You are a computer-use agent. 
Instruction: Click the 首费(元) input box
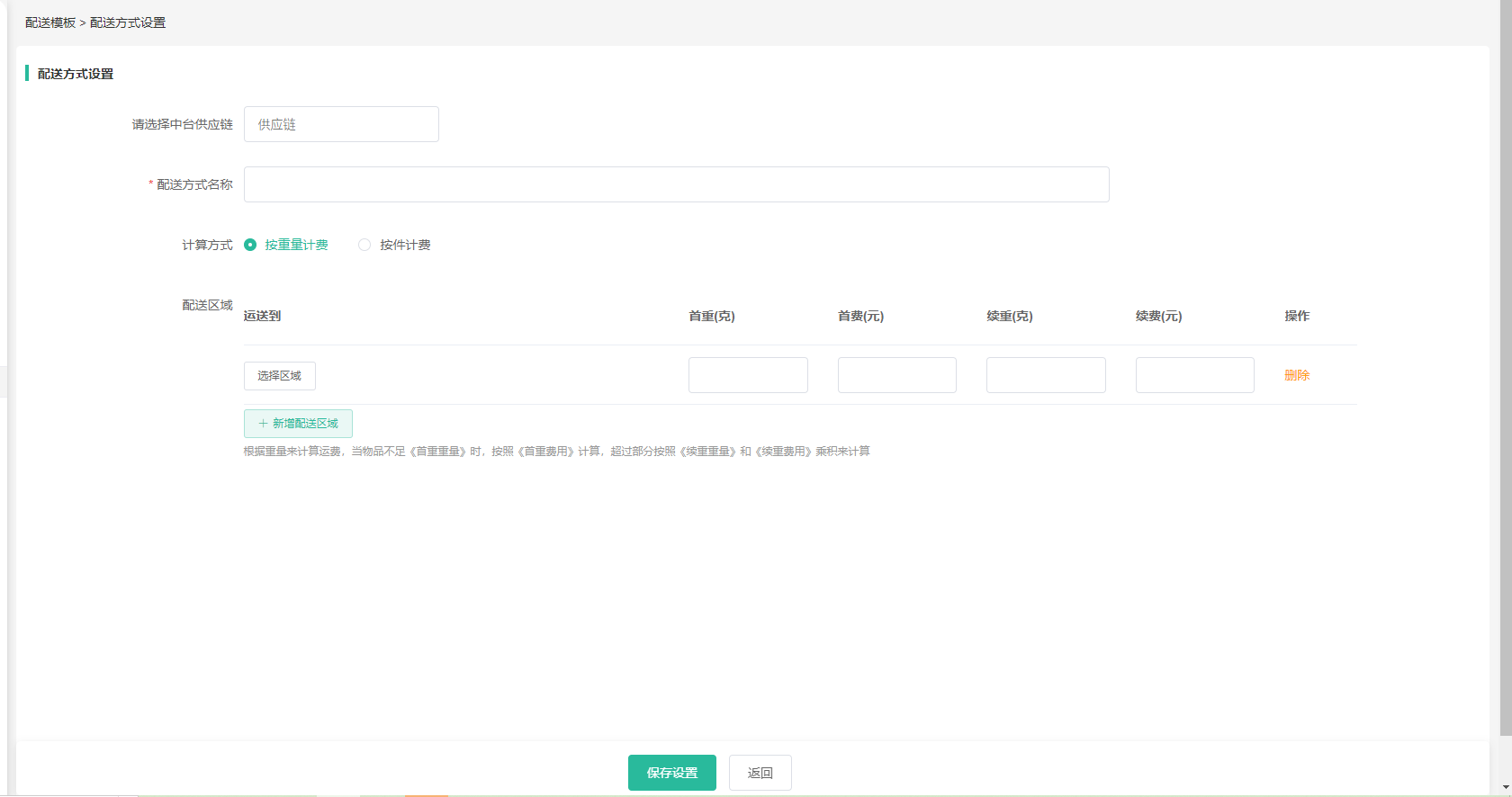tap(896, 375)
